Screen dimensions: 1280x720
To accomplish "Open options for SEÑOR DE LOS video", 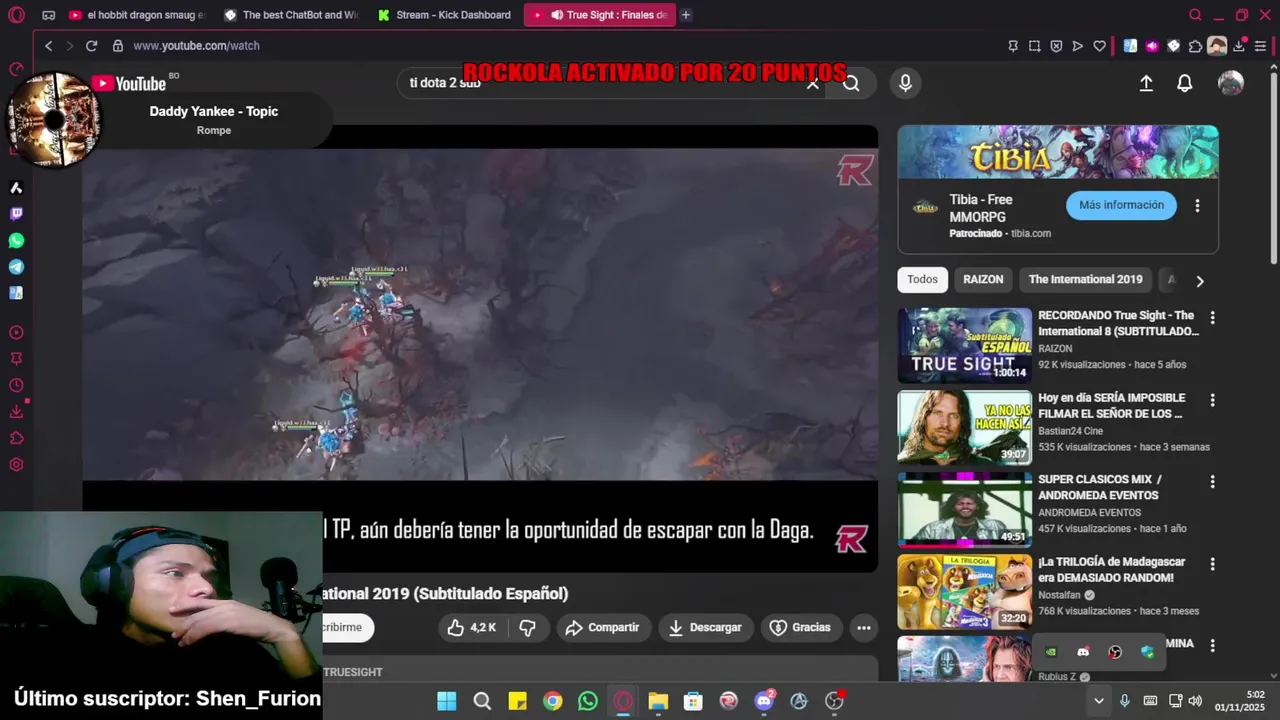I will (x=1212, y=400).
